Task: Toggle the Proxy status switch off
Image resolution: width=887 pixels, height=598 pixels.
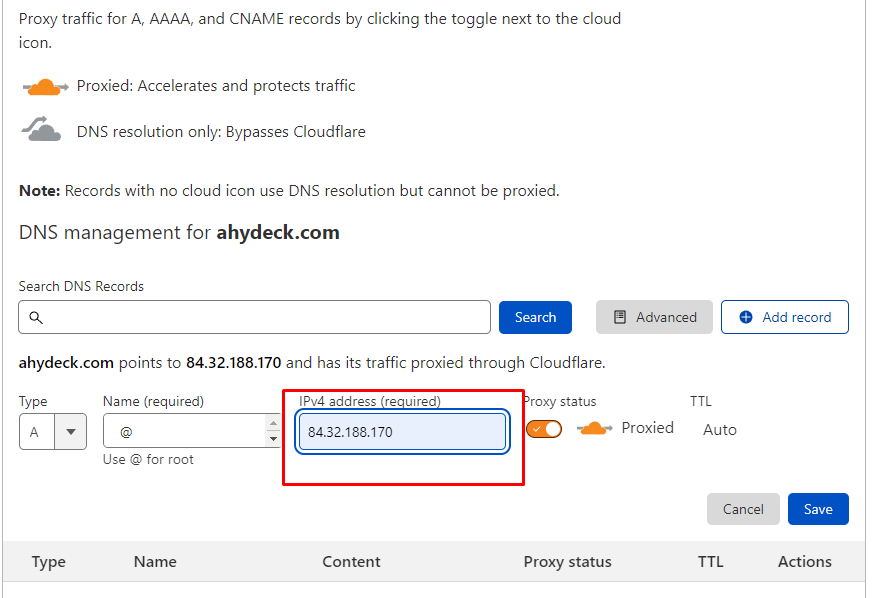Action: (x=544, y=429)
